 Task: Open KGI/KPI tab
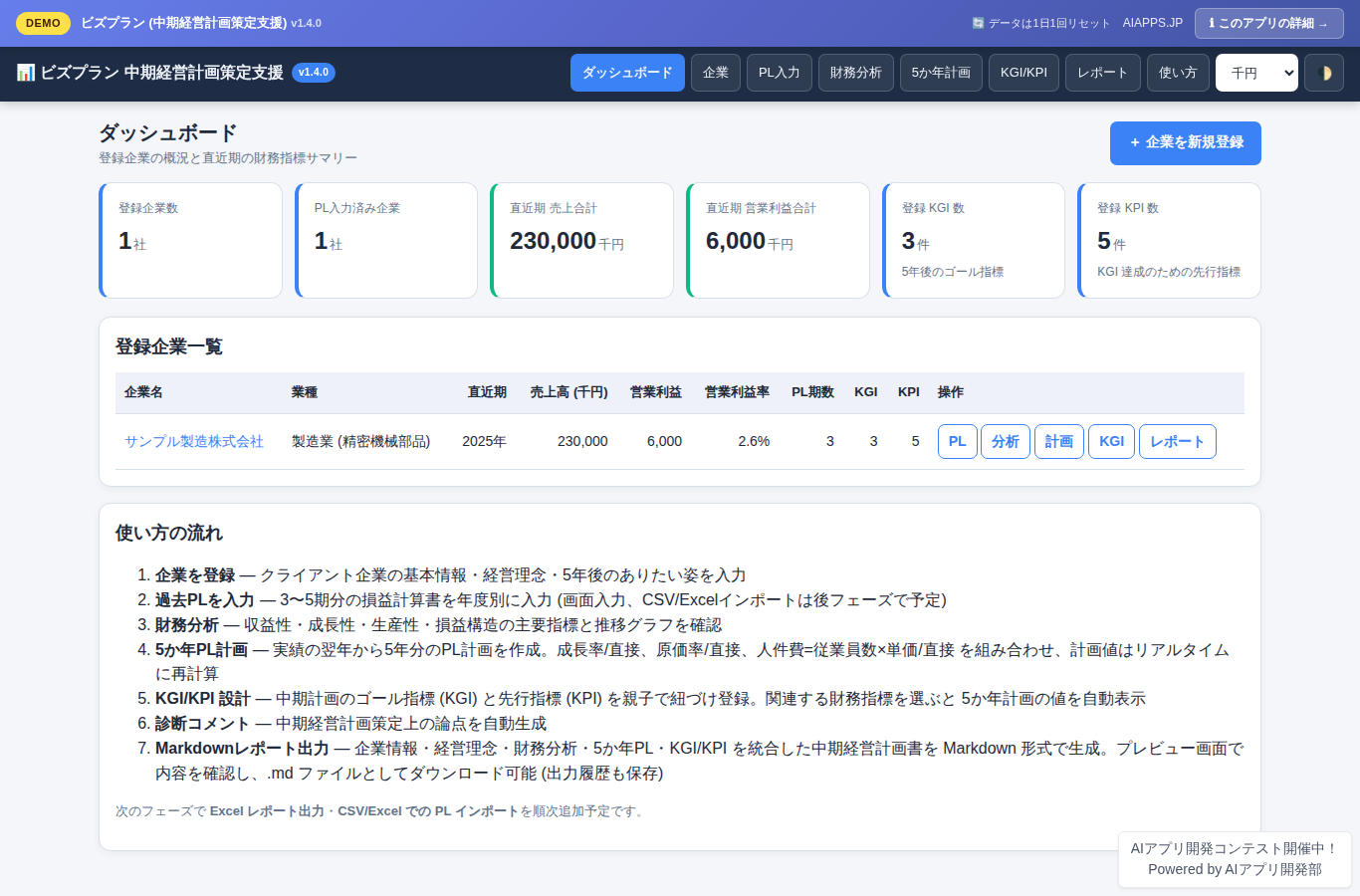(1023, 73)
